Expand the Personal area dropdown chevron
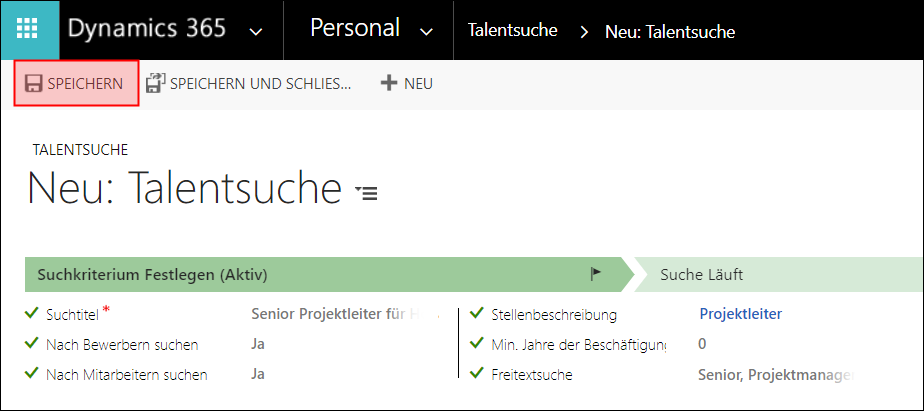This screenshot has width=924, height=411. pos(427,32)
